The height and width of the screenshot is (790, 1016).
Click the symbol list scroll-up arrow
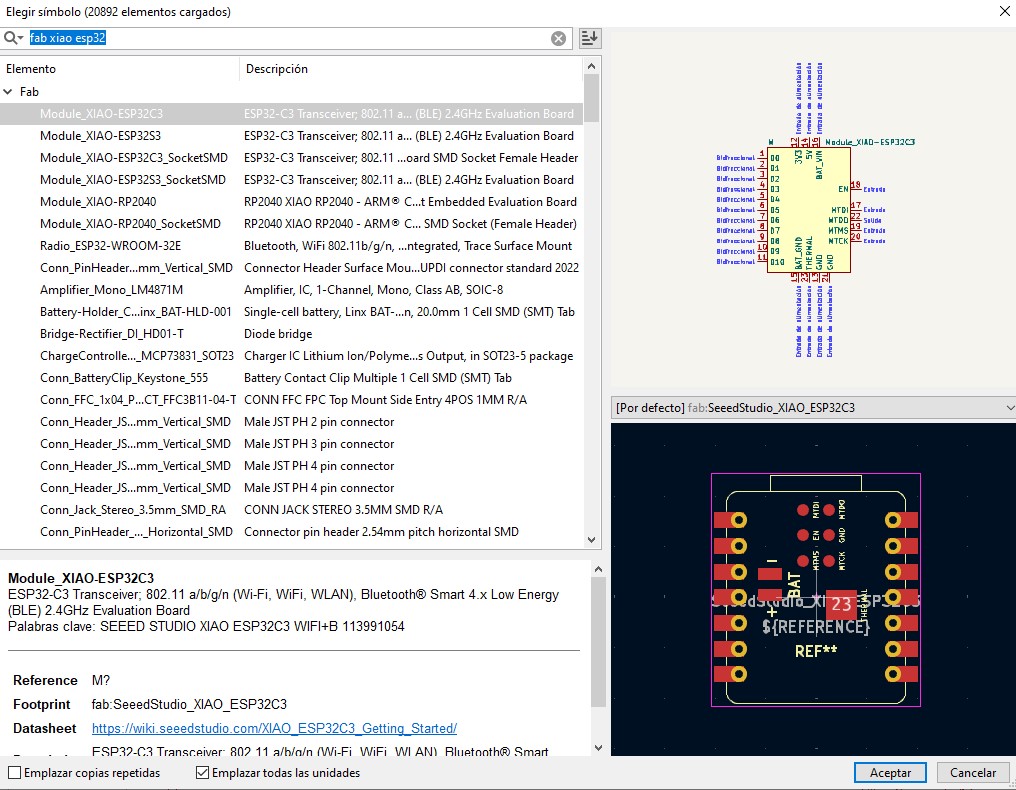coord(591,66)
